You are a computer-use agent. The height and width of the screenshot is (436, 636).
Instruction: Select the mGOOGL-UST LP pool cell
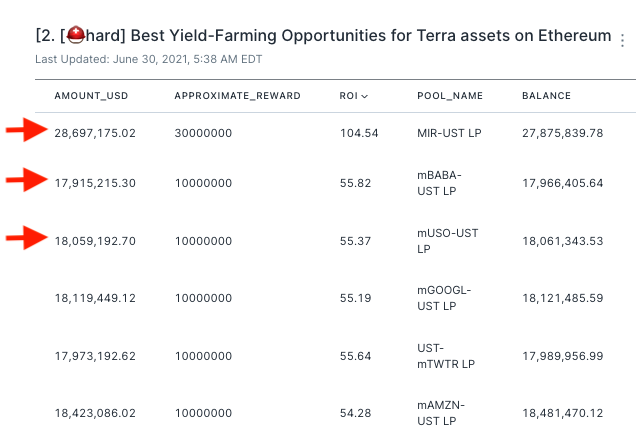[x=443, y=298]
